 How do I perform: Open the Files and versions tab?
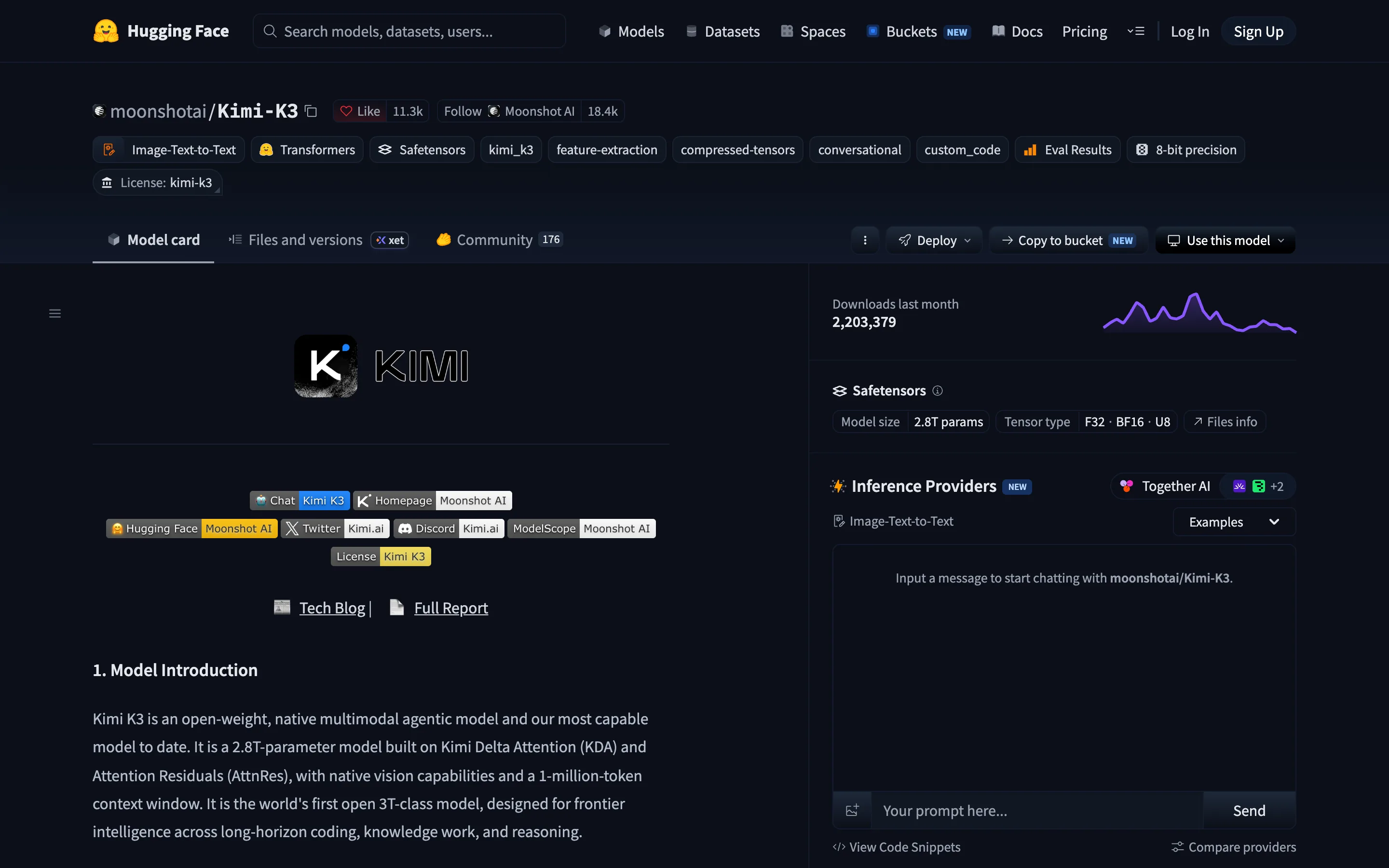[x=318, y=240]
